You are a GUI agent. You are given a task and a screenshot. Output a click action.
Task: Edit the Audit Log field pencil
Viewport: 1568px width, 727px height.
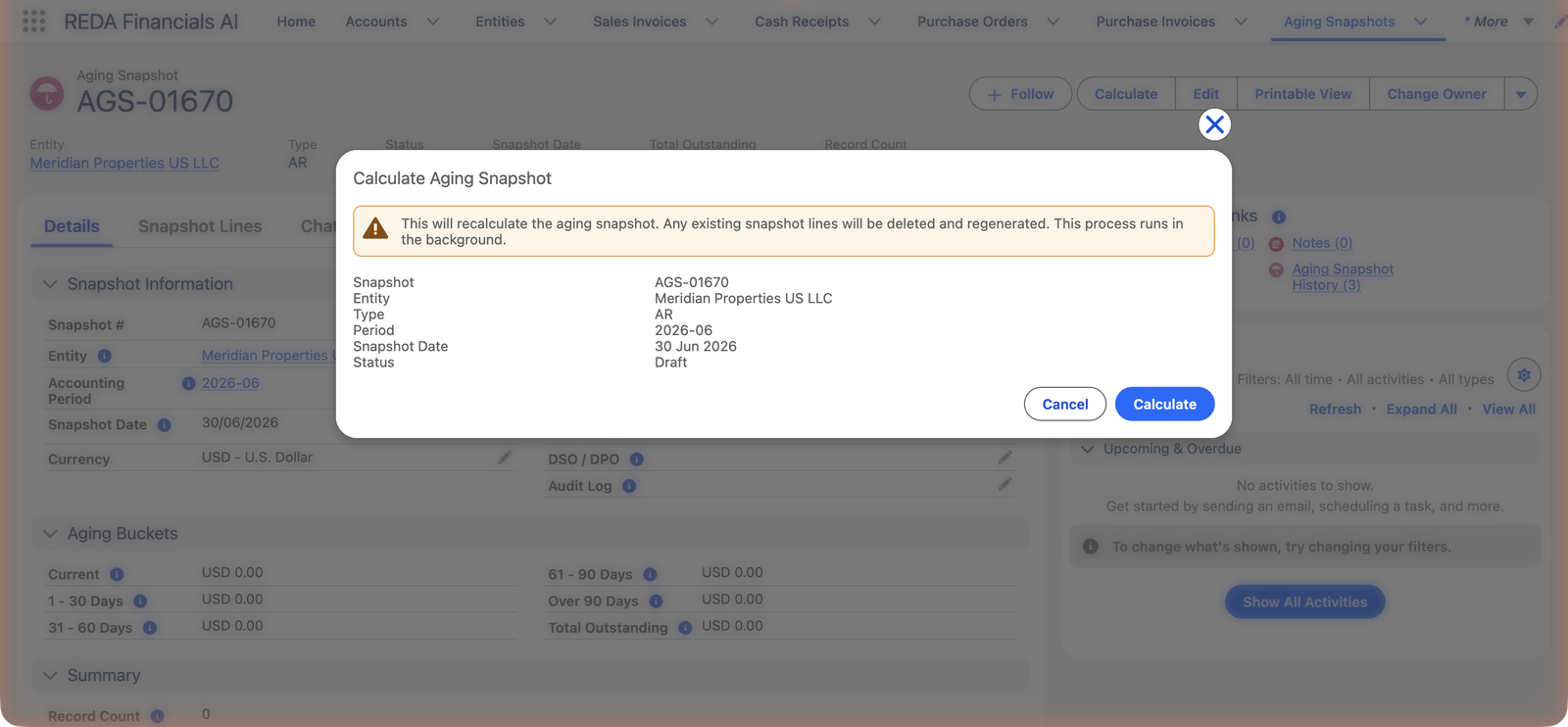[1004, 484]
